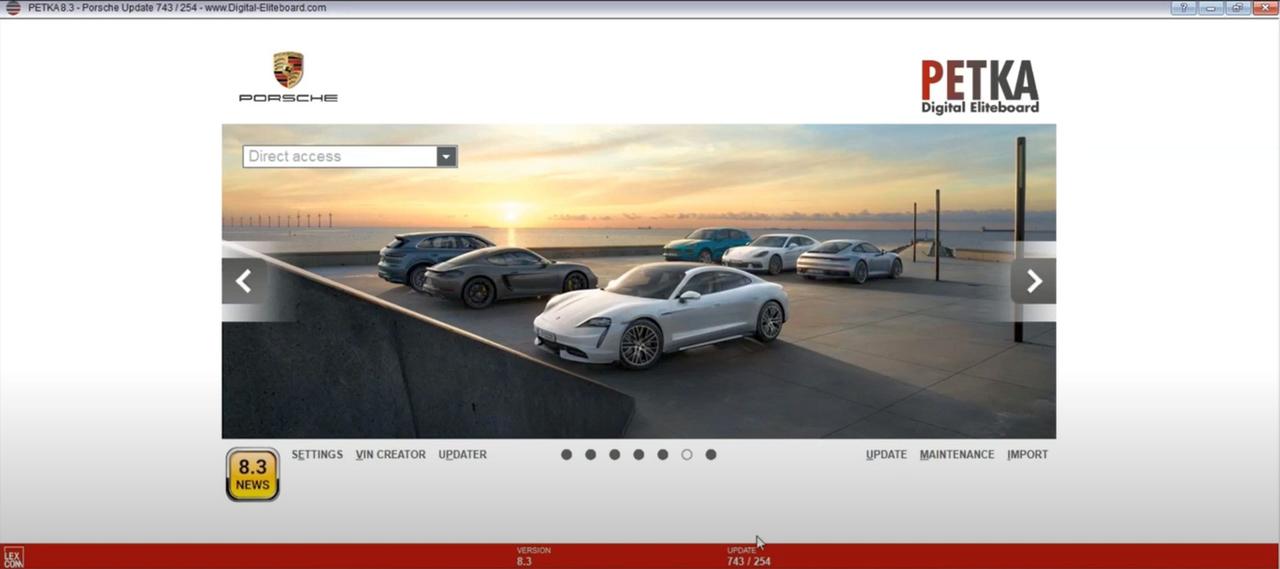The image size is (1280, 569).
Task: Close the PETKA window
Action: click(1265, 8)
